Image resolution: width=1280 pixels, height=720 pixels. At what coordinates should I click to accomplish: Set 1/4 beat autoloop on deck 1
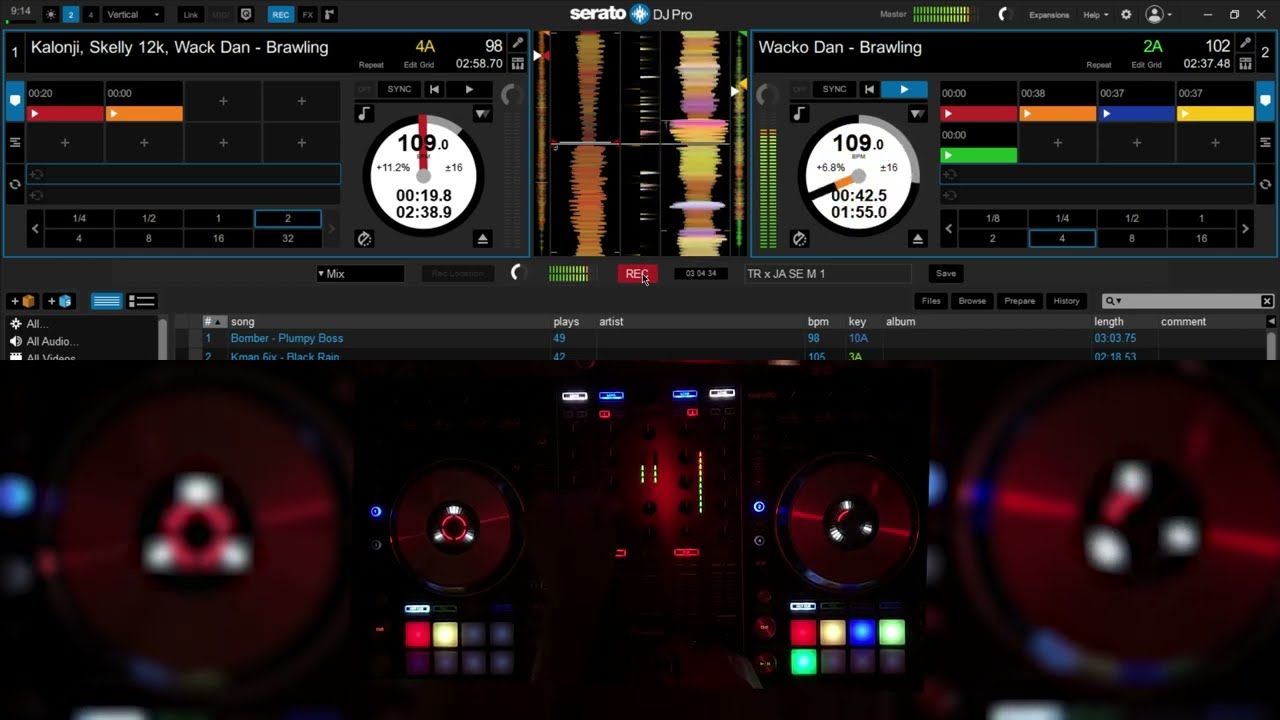(79, 218)
